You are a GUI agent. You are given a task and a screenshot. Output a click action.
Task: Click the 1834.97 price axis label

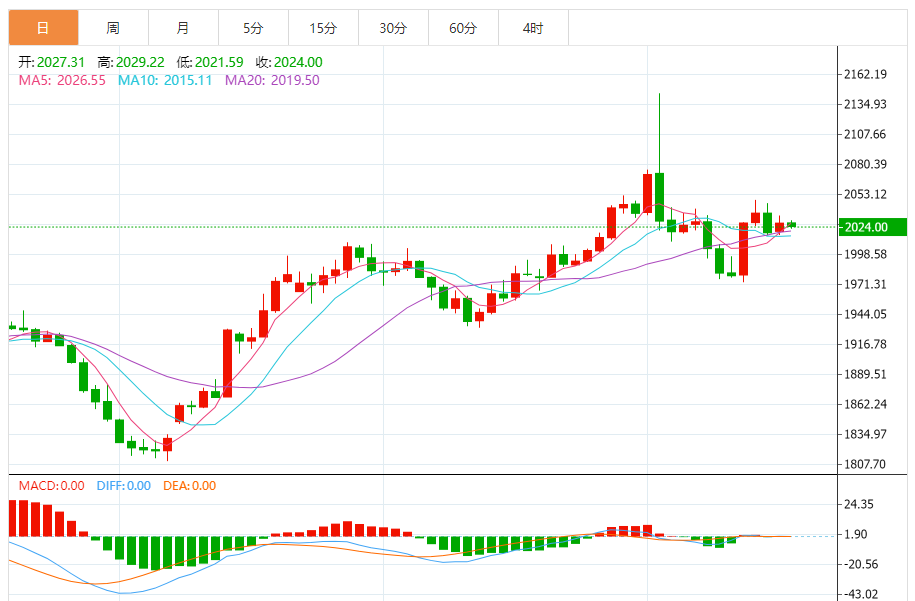tap(865, 434)
